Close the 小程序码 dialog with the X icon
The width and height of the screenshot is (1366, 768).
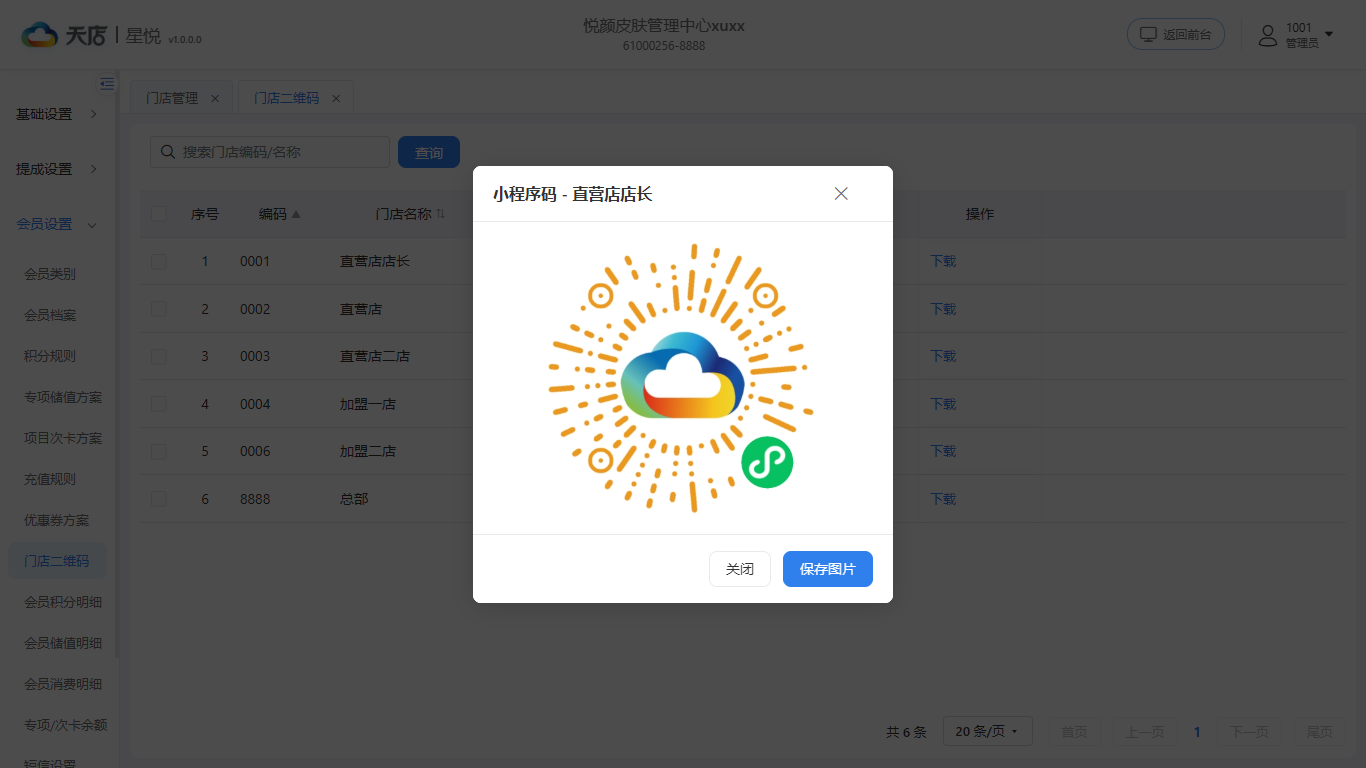(x=841, y=194)
